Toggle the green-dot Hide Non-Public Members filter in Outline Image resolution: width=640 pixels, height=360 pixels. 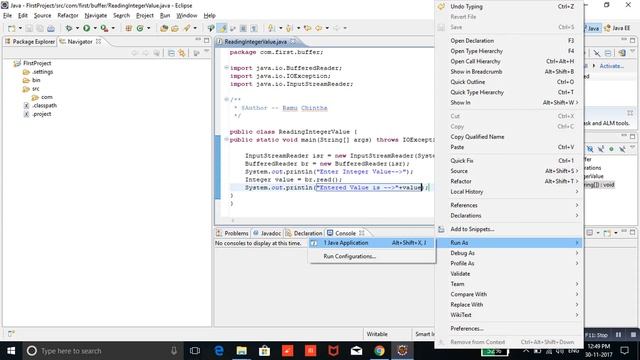point(611,149)
